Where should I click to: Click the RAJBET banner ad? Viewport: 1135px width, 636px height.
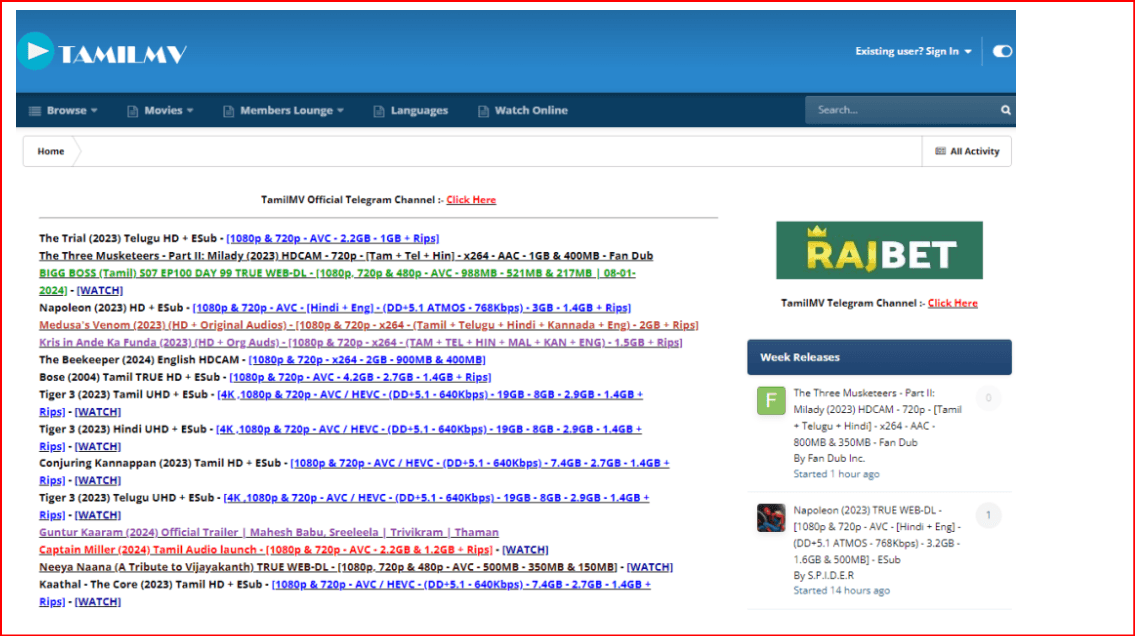[879, 250]
